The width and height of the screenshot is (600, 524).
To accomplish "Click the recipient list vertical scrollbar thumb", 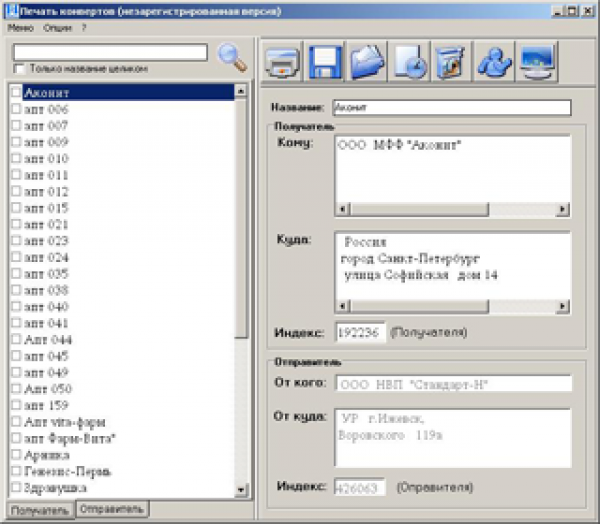I will click(x=241, y=218).
